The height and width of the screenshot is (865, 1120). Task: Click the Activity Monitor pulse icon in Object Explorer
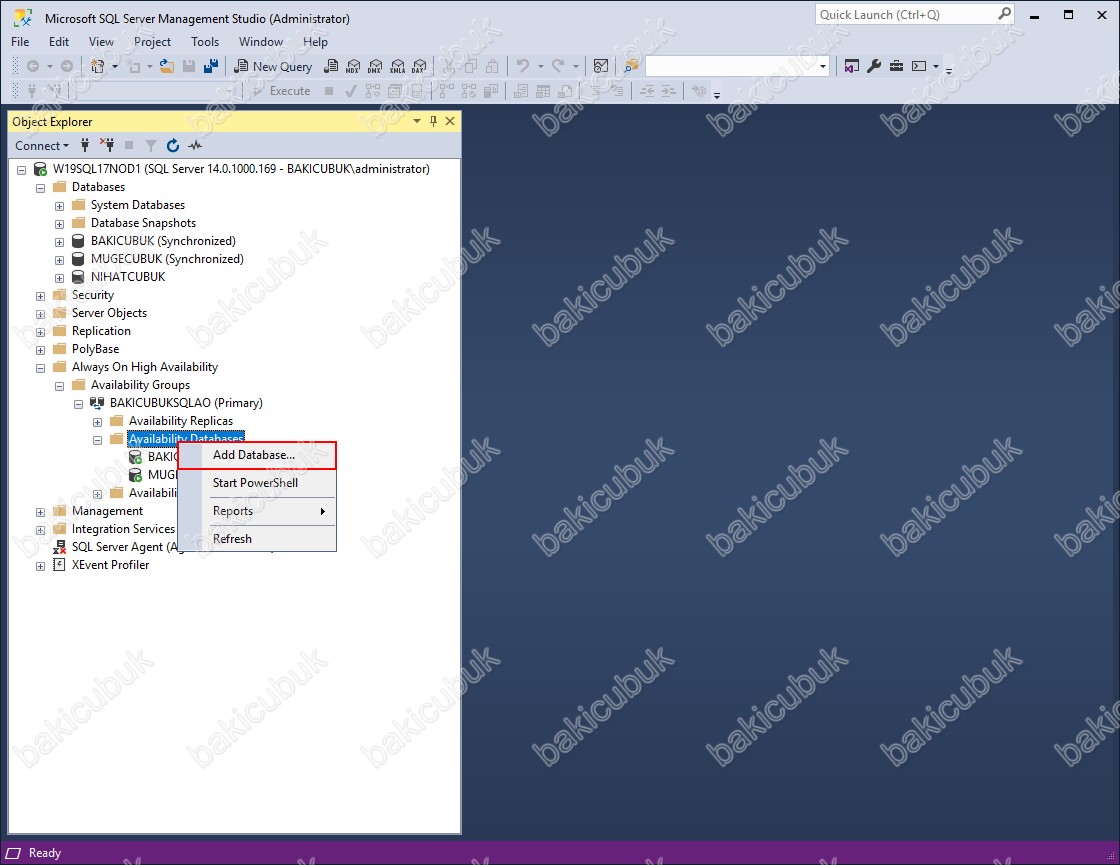(x=195, y=146)
